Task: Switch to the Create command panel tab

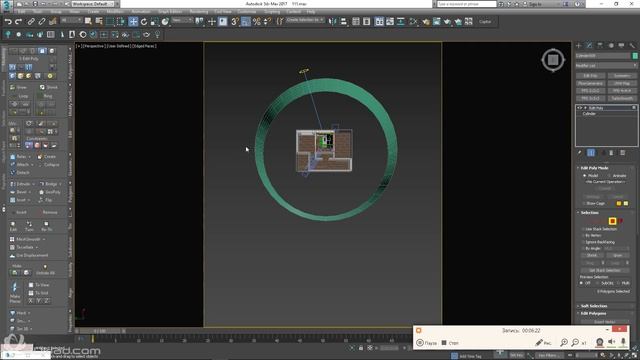Action: point(578,45)
